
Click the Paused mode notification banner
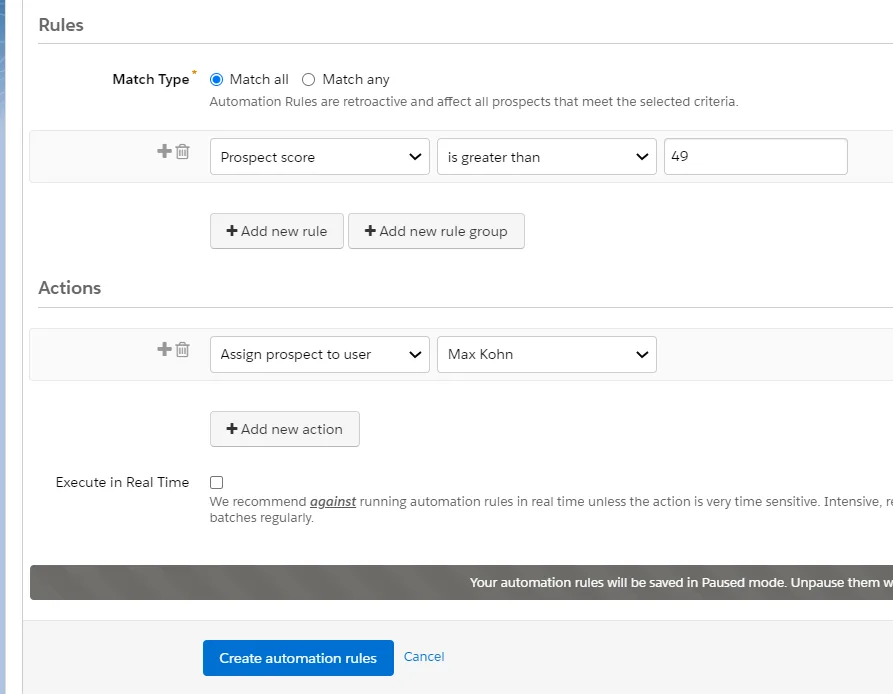600,581
